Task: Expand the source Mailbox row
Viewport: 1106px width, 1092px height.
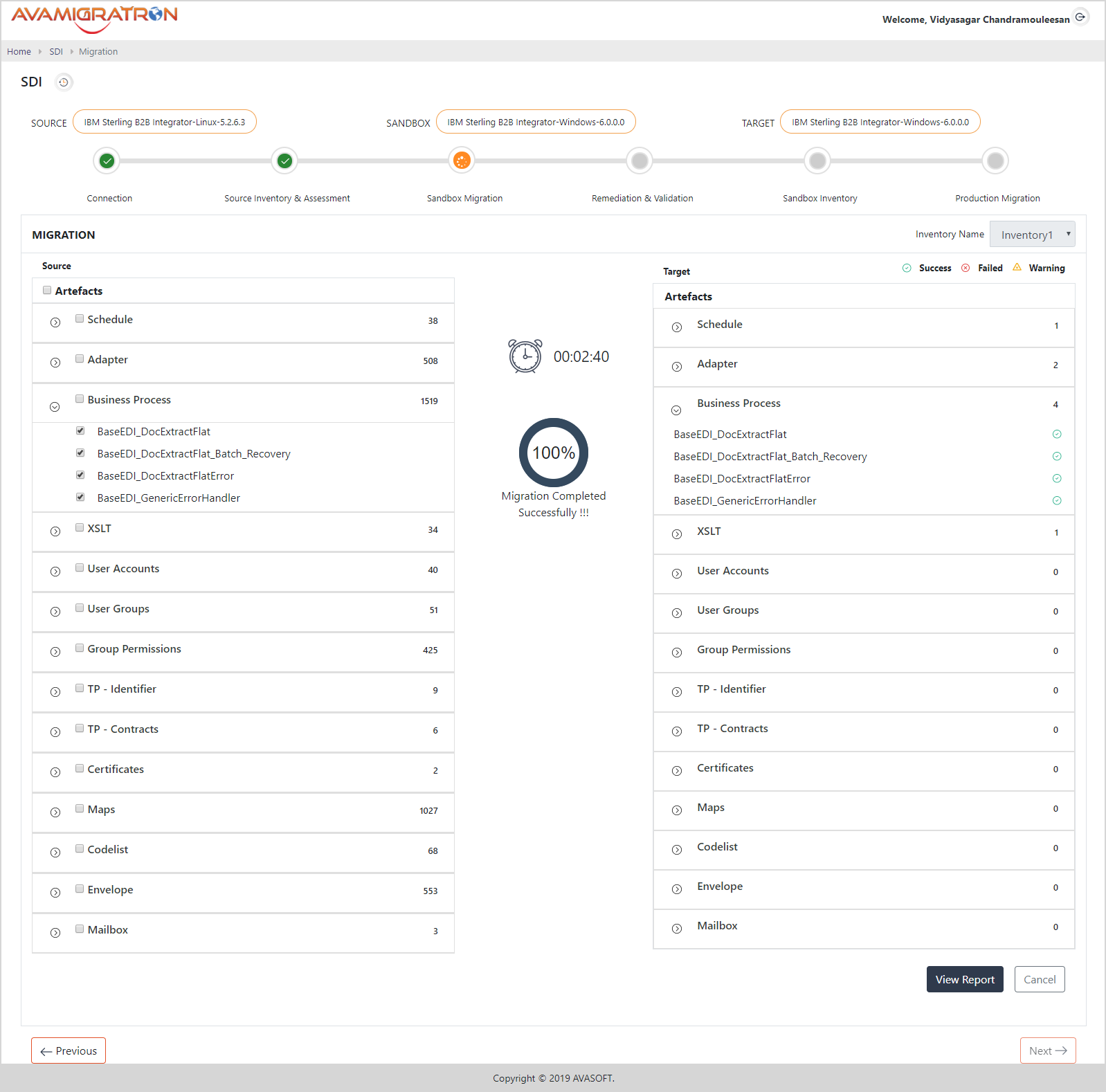Action: point(55,933)
